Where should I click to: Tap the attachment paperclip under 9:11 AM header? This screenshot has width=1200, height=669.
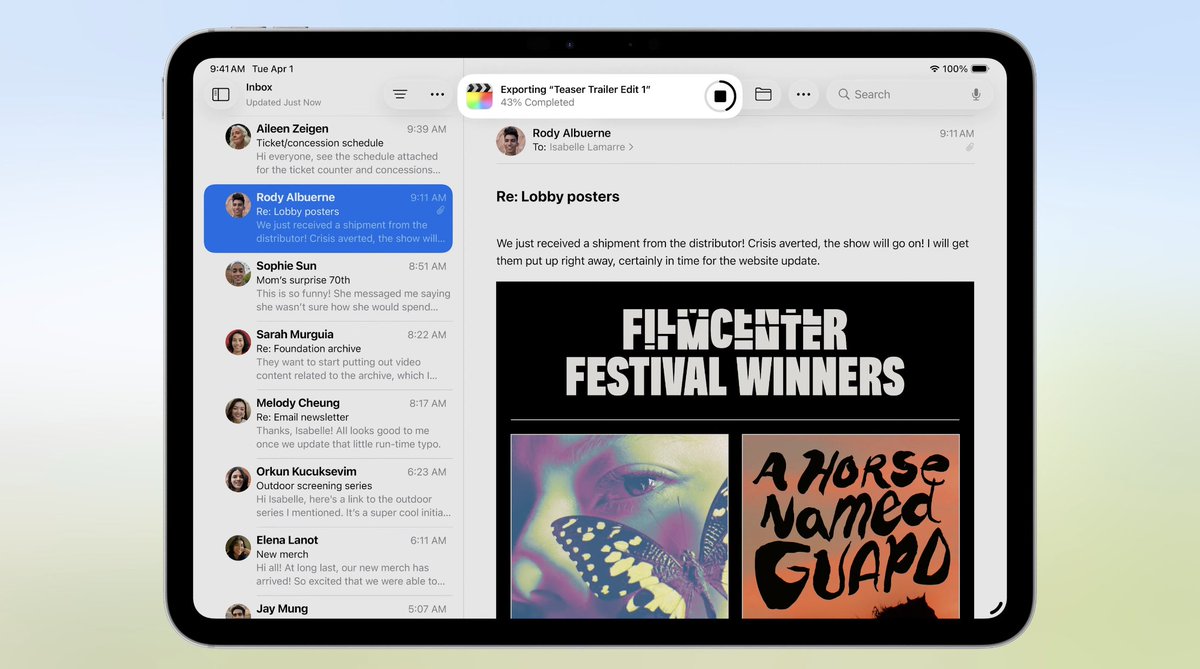coord(969,147)
